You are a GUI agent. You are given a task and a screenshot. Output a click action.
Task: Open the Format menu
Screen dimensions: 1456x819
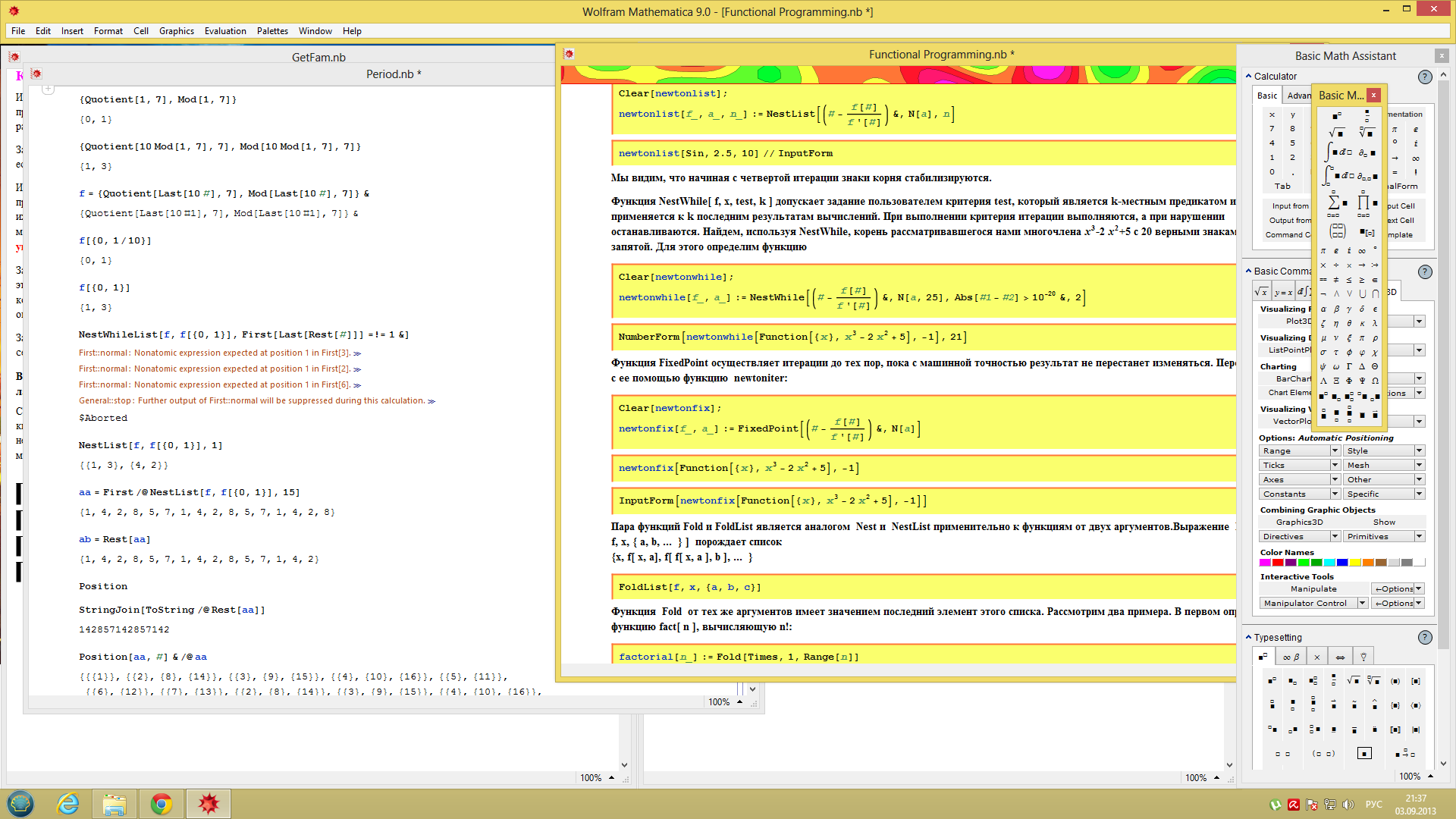click(x=108, y=31)
